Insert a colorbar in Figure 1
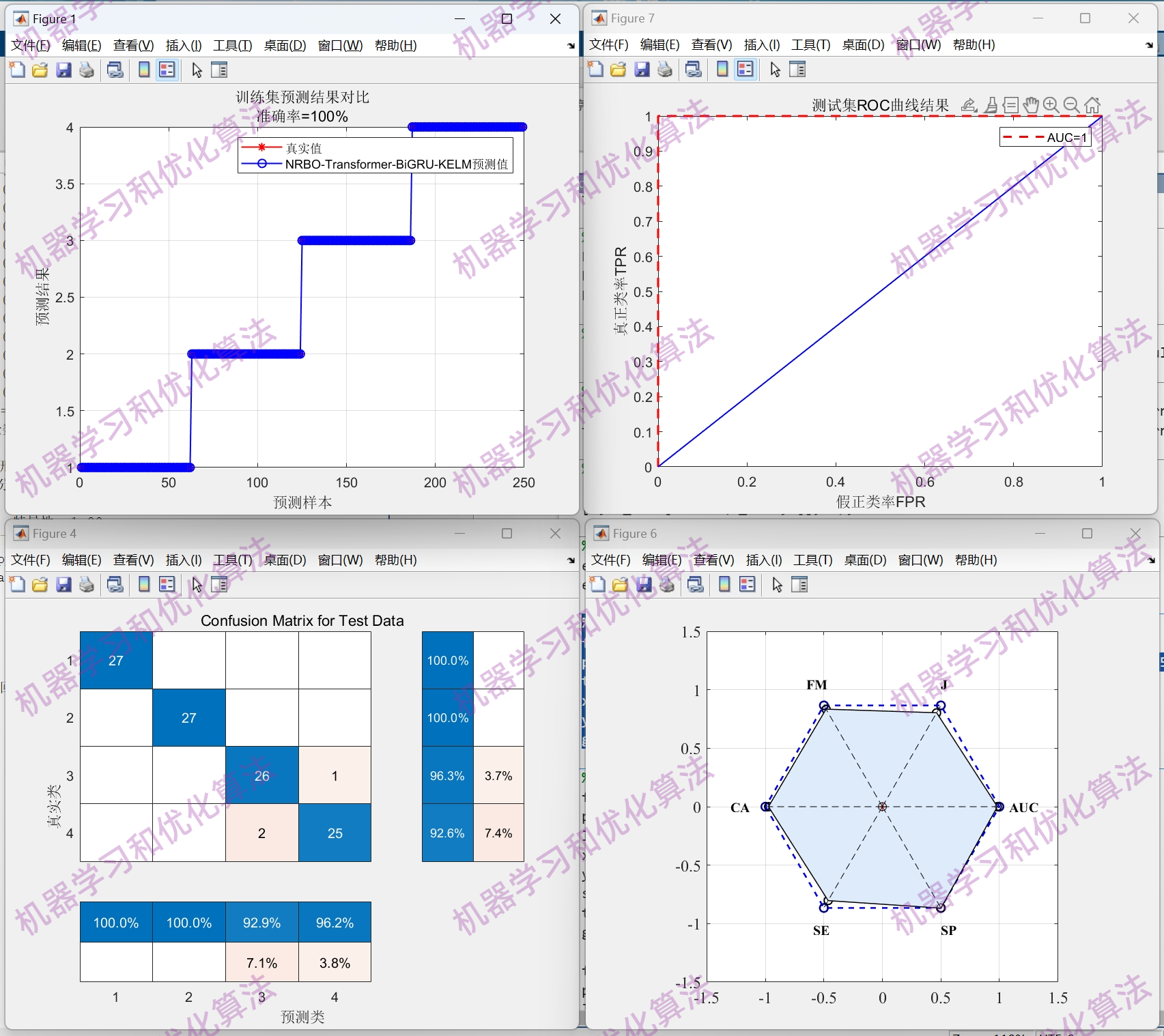The width and height of the screenshot is (1164, 1036). [143, 69]
